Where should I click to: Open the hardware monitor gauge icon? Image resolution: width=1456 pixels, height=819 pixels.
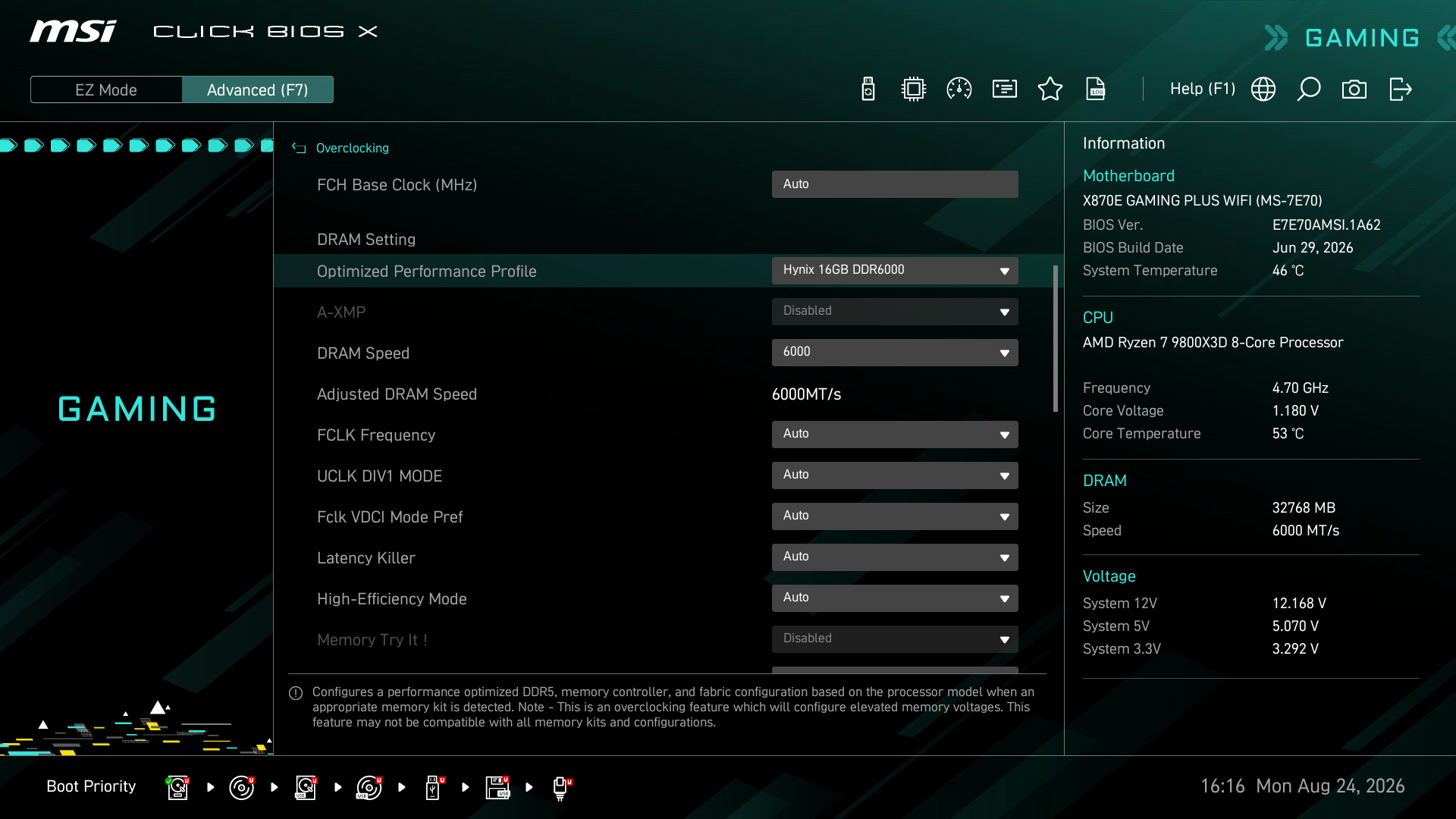[959, 89]
